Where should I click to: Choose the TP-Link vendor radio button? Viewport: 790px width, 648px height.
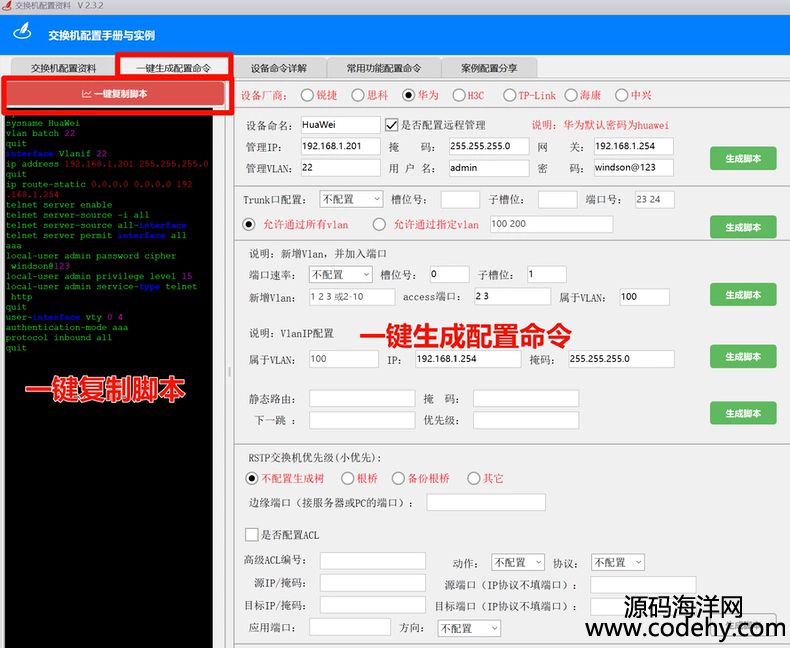click(x=509, y=95)
